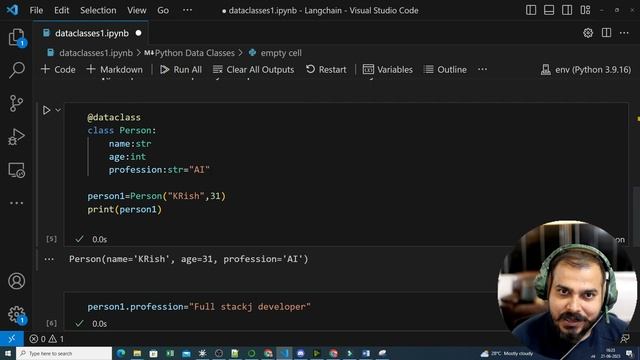Open the Variables viewer

click(388, 70)
